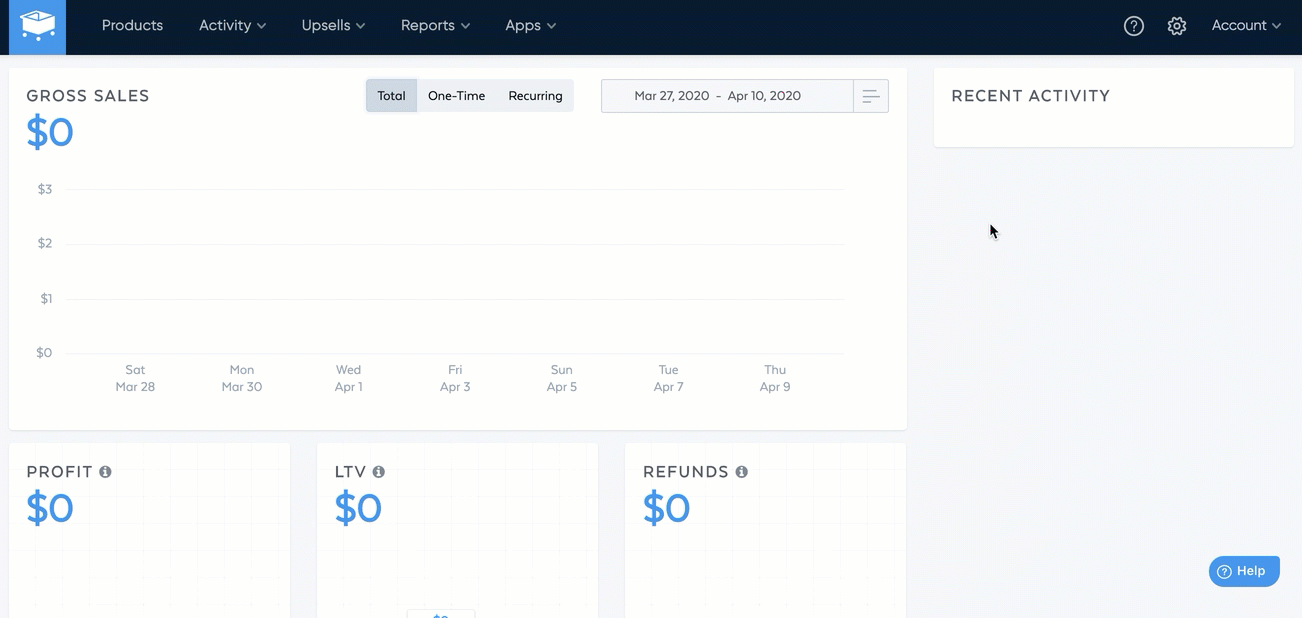The image size is (1302, 618).
Task: Click info icon next to LTV
Action: [379, 472]
